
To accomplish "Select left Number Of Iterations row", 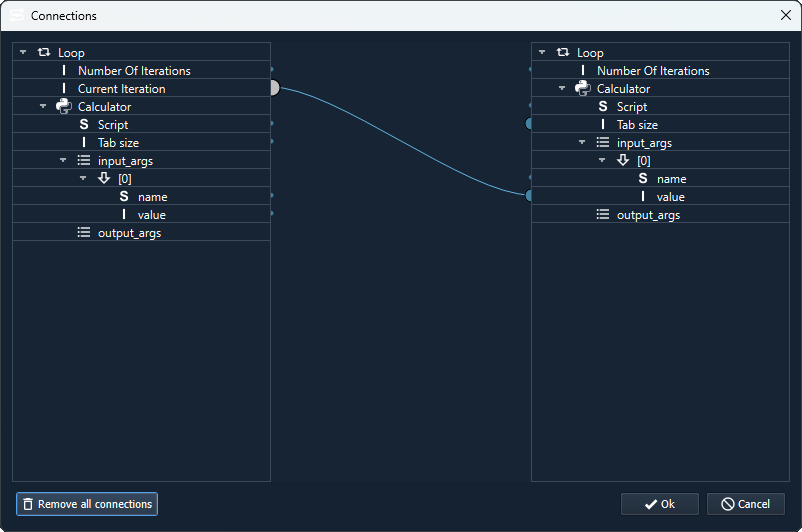I will [141, 70].
